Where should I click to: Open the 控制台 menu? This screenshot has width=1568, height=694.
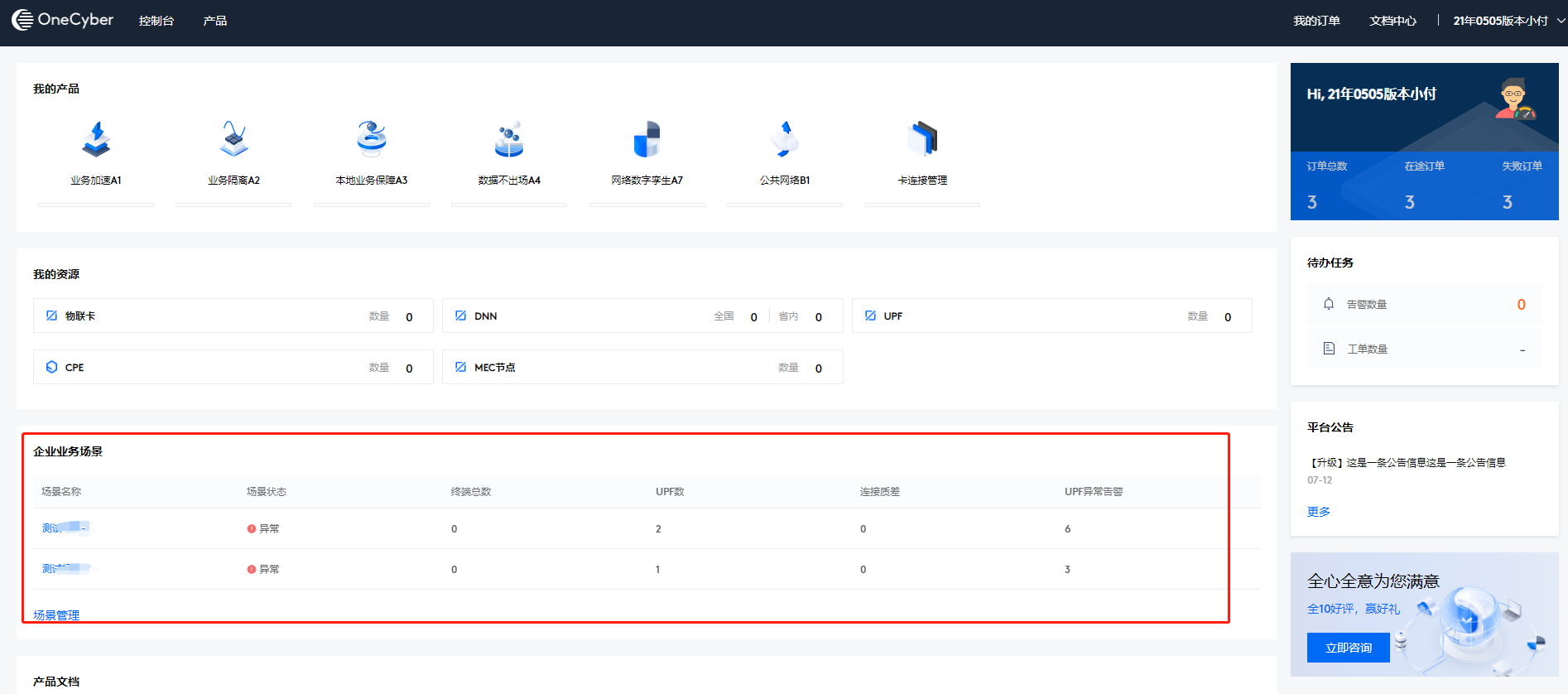[156, 21]
